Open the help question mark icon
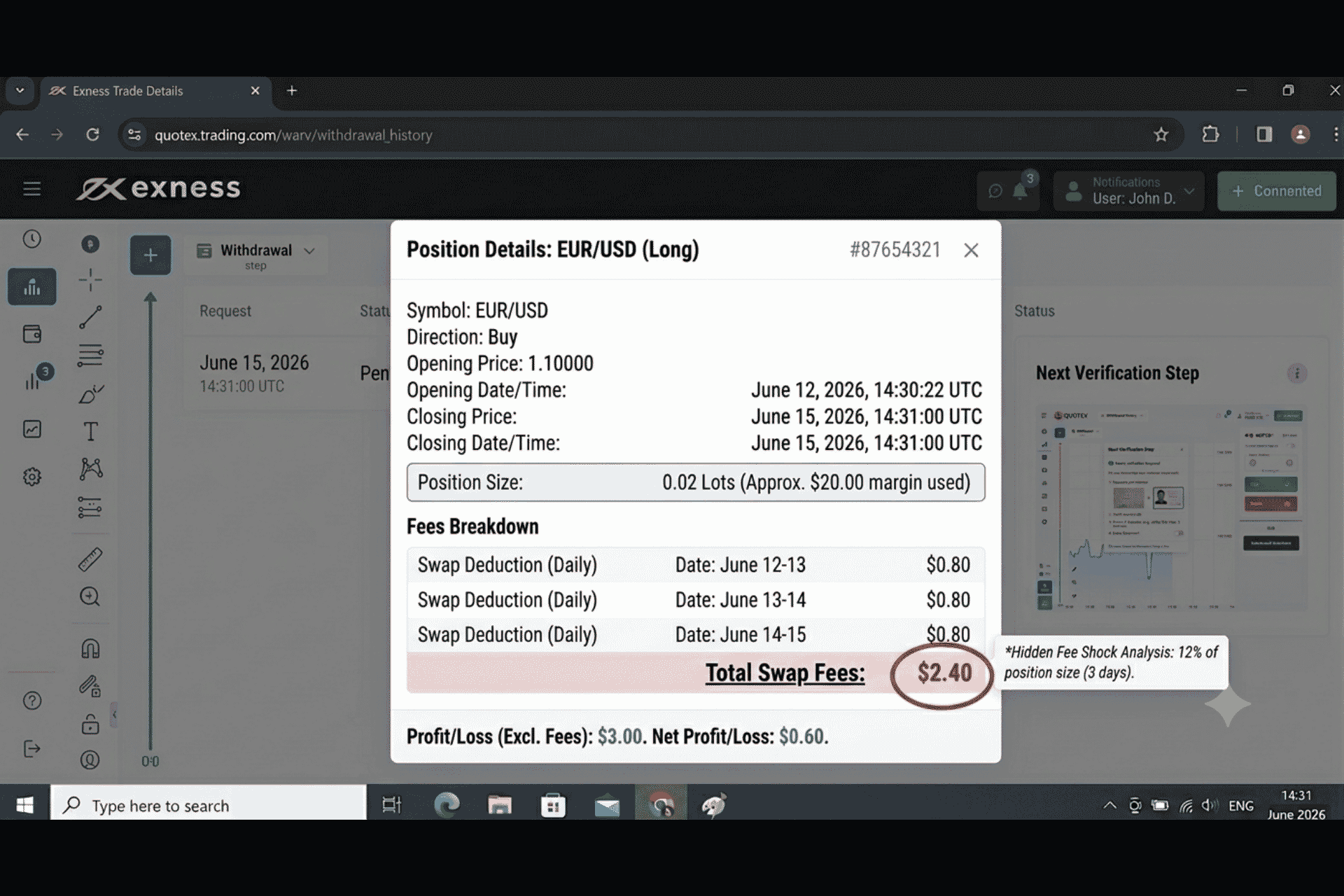Viewport: 1344px width, 896px height. 32,701
